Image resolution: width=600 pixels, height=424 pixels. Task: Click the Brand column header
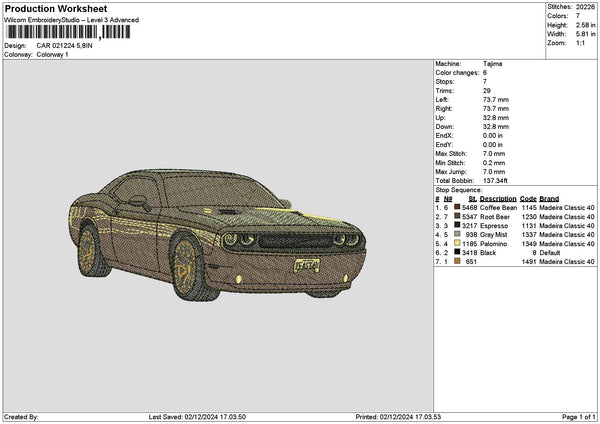[549, 198]
